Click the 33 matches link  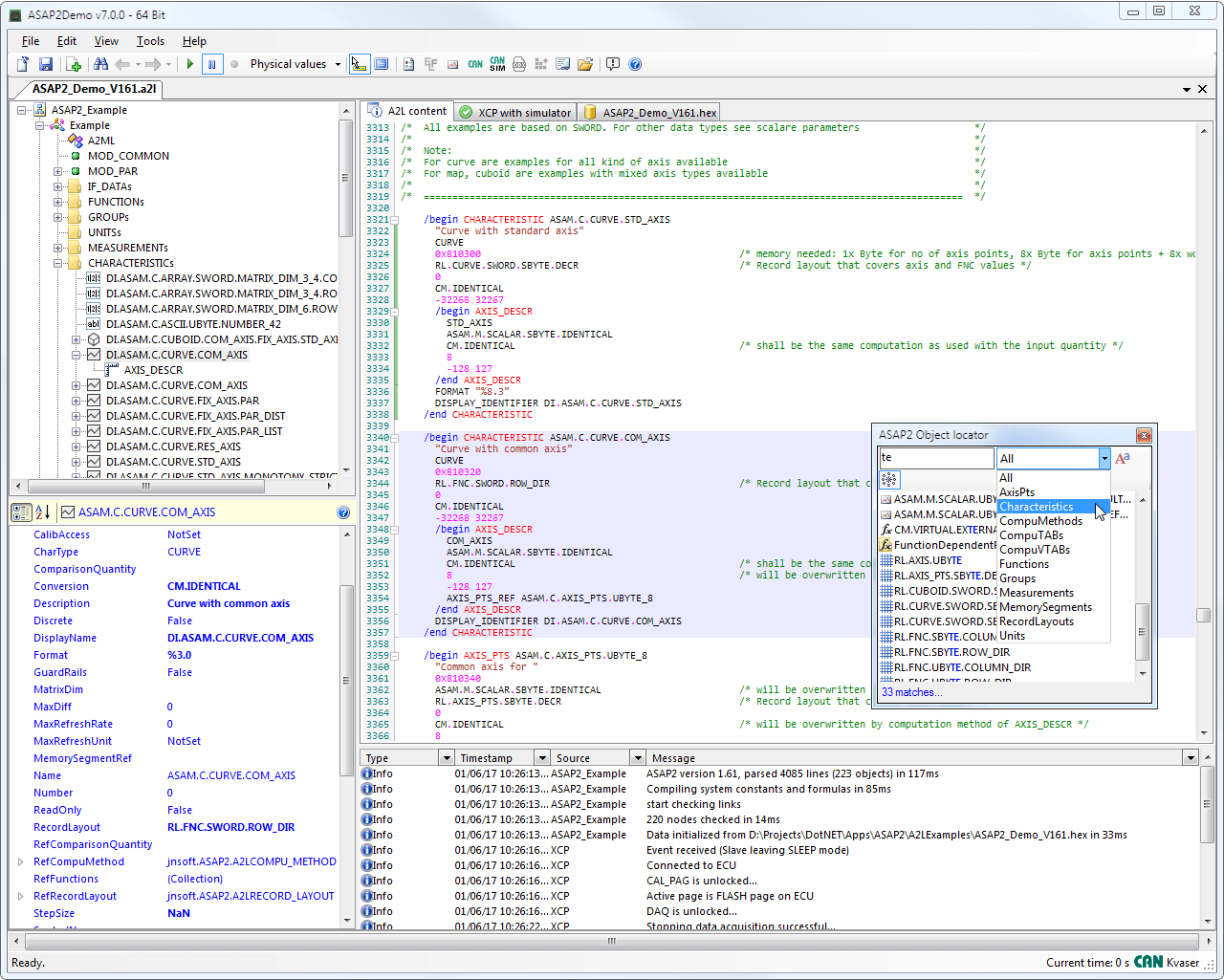click(910, 692)
